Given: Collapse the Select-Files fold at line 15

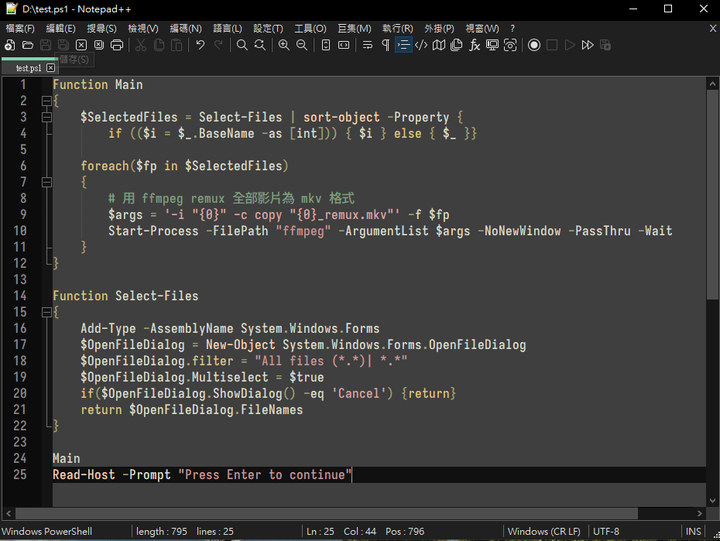Looking at the screenshot, I should click(46, 312).
